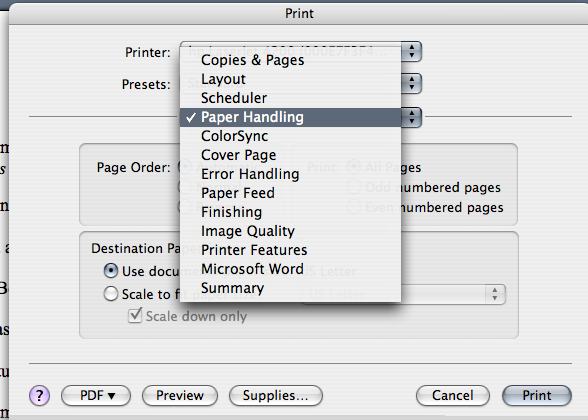
Task: Select Finishing in the popup menu
Action: click(x=290, y=212)
